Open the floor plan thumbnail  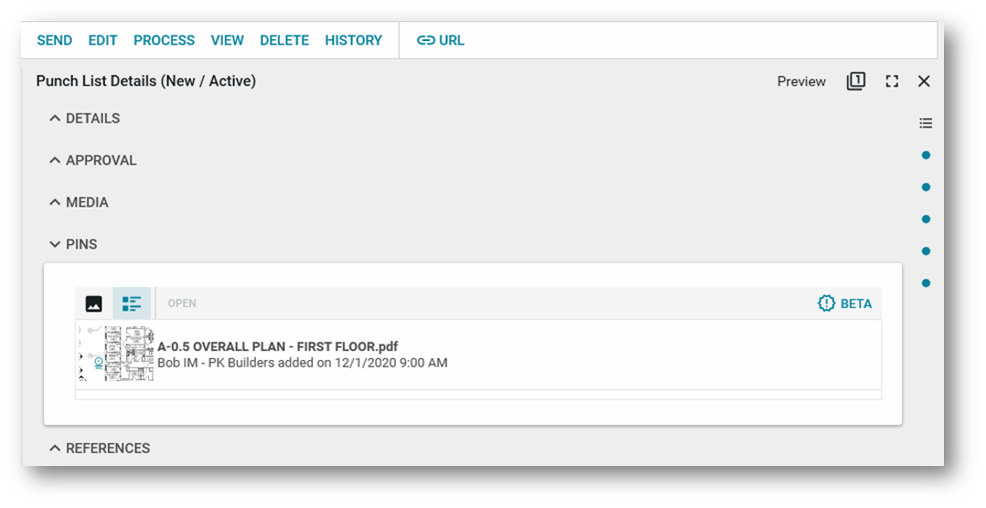point(117,354)
